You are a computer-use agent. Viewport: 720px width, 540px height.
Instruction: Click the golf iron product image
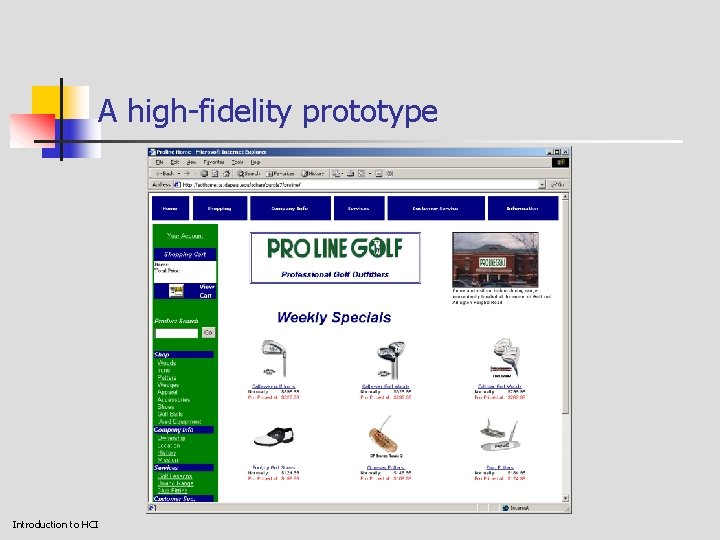click(x=274, y=359)
